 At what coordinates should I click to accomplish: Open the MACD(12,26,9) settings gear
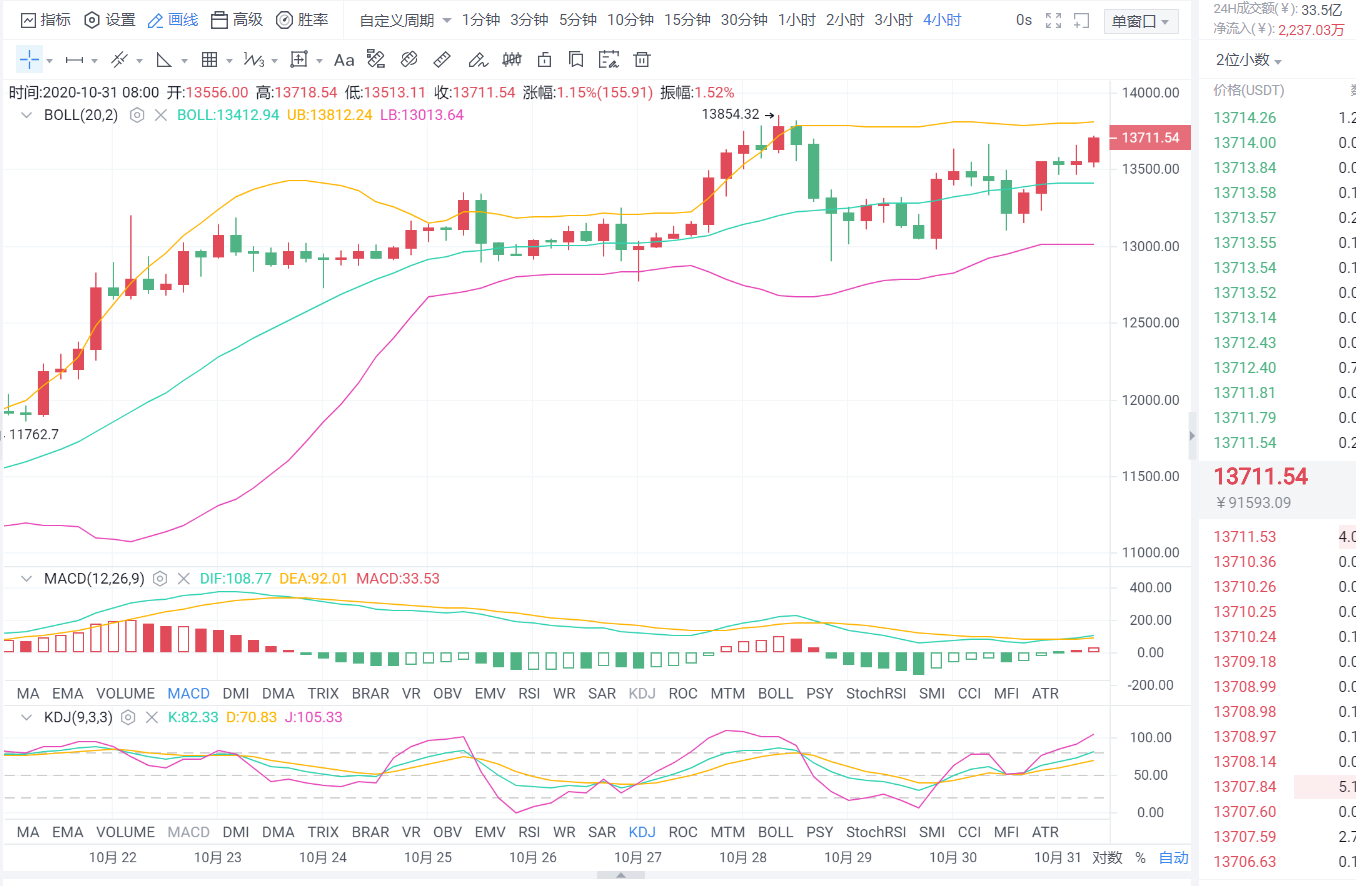click(x=160, y=578)
